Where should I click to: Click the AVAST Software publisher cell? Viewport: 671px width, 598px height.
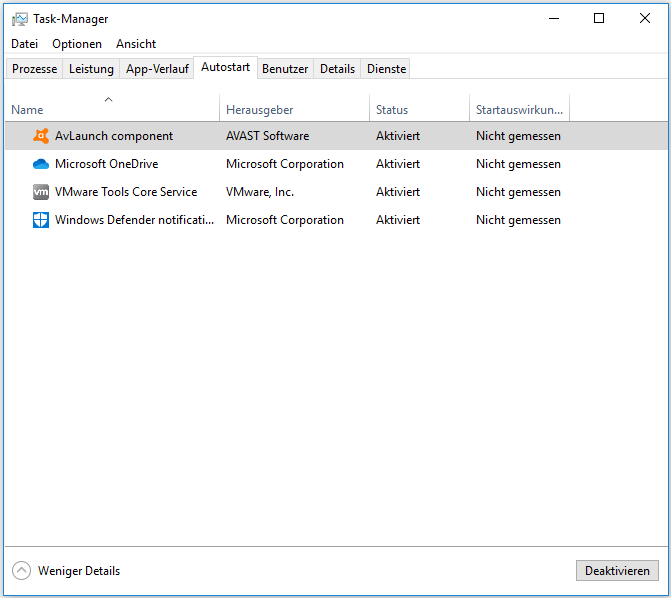coord(267,136)
